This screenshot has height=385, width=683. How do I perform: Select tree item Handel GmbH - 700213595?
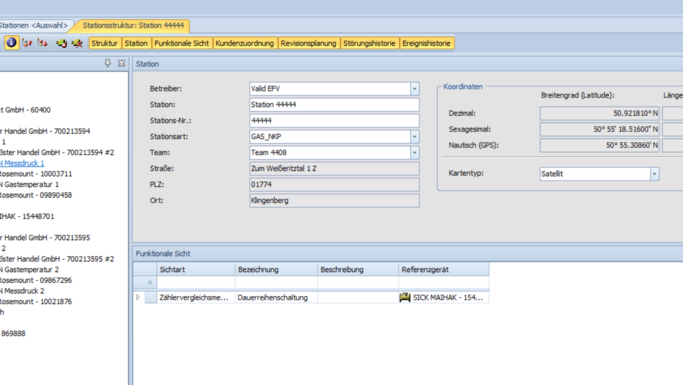pyautogui.click(x=45, y=238)
